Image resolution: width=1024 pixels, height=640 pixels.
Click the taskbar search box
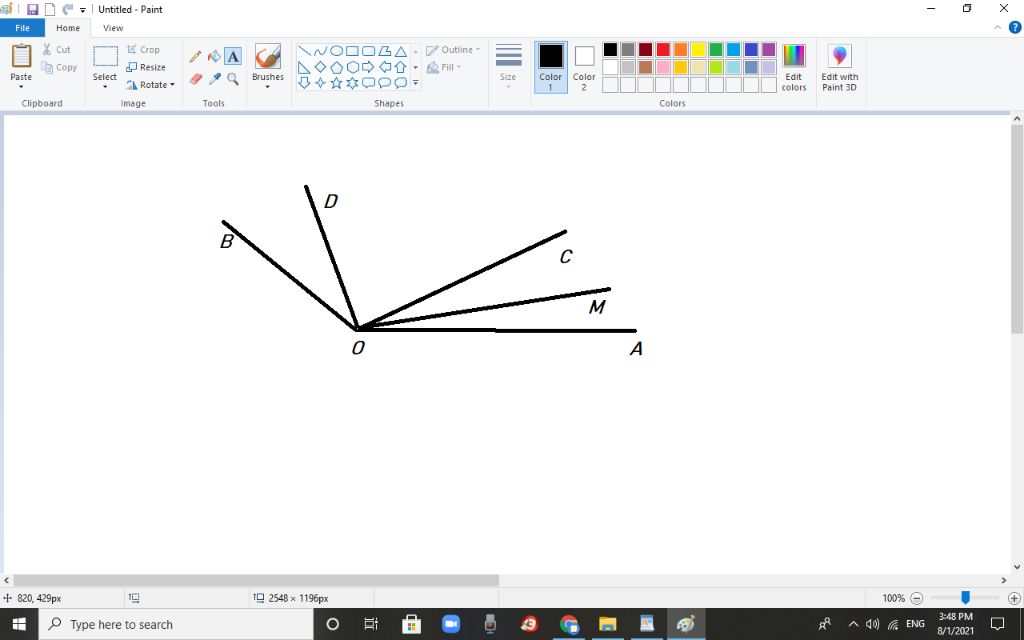176,624
